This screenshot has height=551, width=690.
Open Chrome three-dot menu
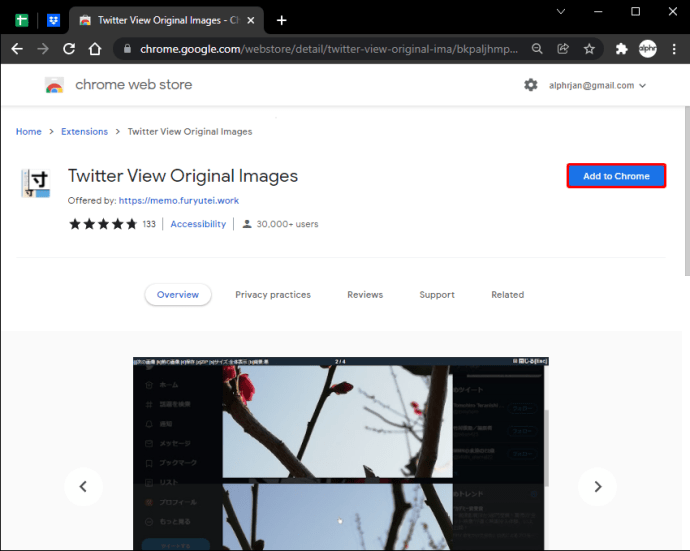pyautogui.click(x=674, y=49)
